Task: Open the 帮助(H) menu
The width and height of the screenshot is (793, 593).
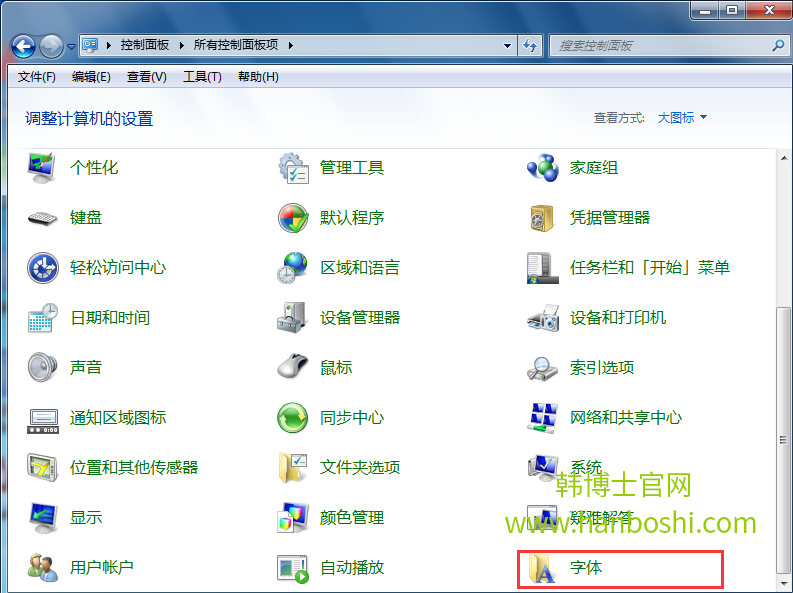Action: [x=258, y=77]
